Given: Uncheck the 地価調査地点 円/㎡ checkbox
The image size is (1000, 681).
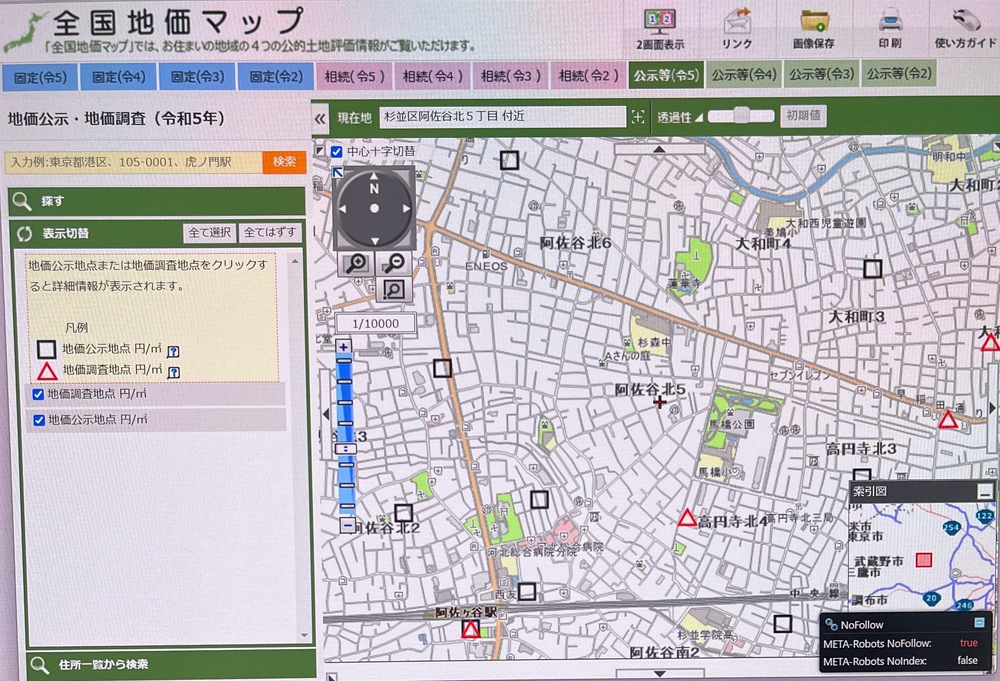Looking at the screenshot, I should [38, 394].
